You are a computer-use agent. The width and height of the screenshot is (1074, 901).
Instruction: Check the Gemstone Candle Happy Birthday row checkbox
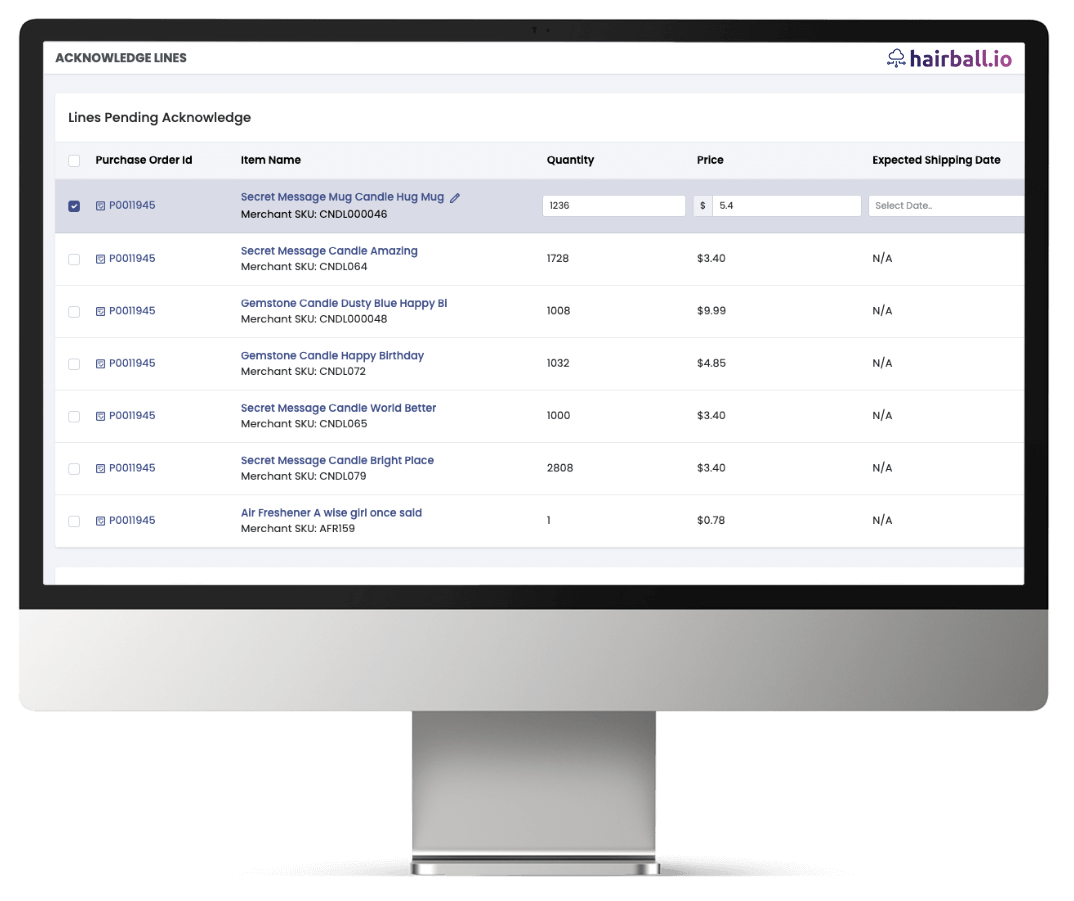point(74,364)
